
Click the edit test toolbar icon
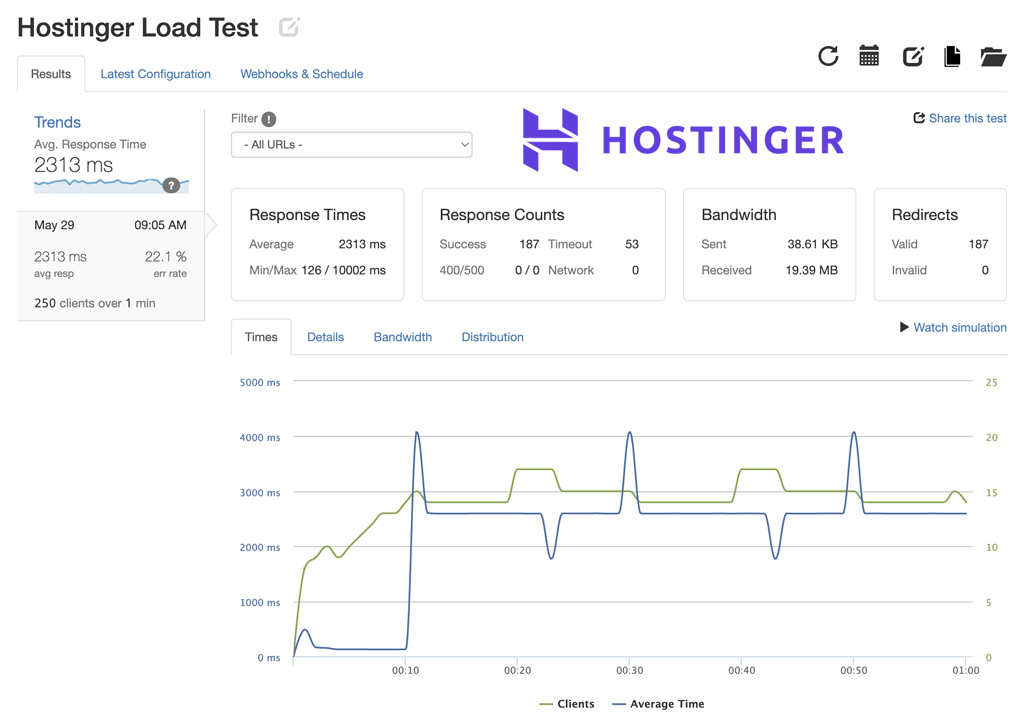[x=913, y=56]
